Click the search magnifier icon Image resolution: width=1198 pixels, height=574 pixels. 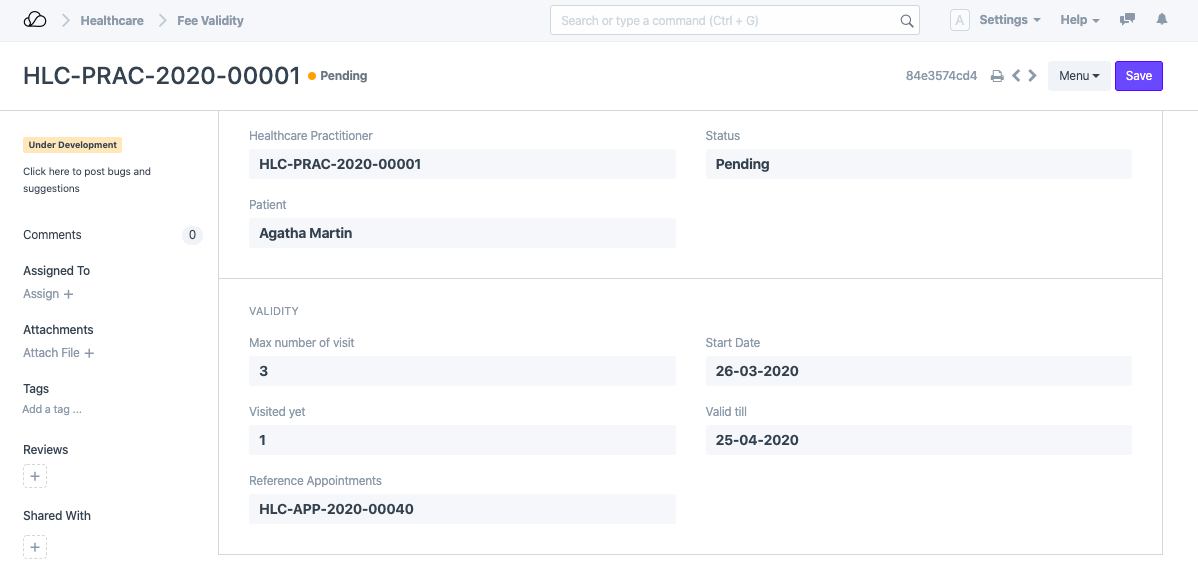coord(907,21)
